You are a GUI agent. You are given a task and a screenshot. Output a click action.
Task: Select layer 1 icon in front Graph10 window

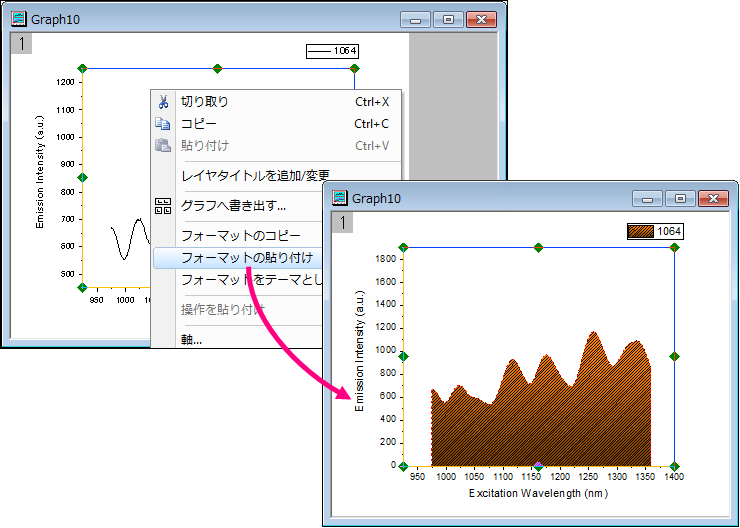click(343, 223)
